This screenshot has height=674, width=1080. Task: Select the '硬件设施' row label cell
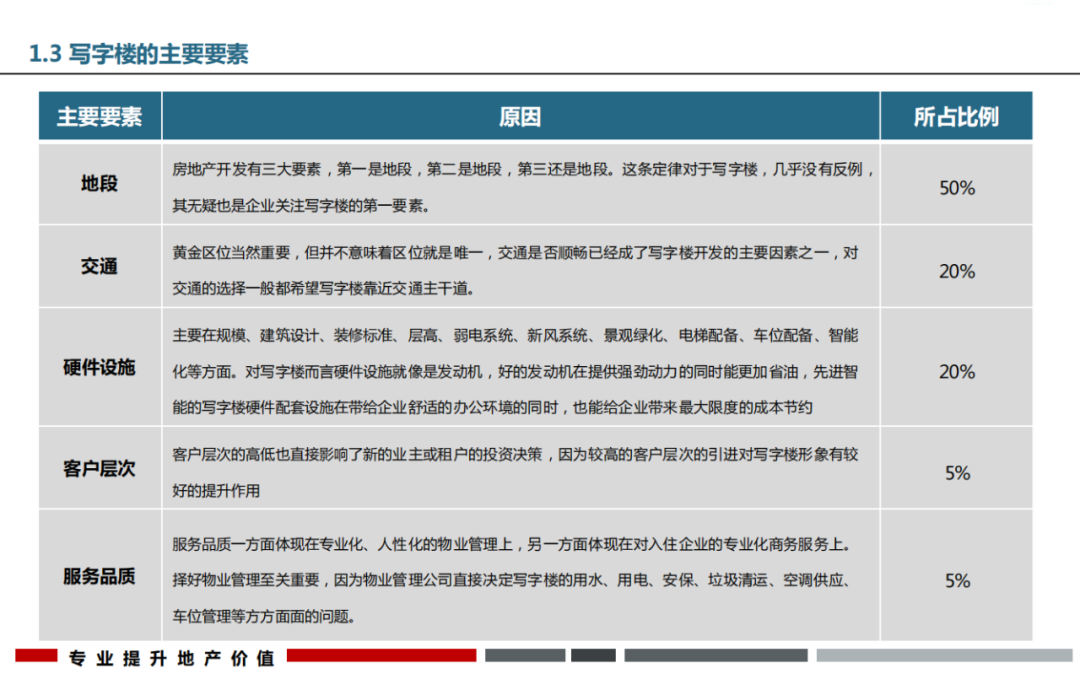[x=100, y=367]
